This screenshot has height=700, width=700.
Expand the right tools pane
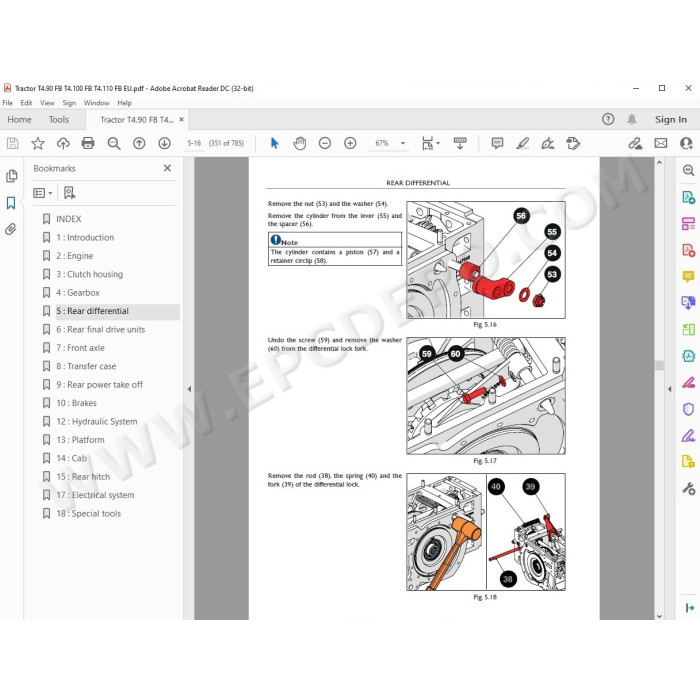pyautogui.click(x=689, y=608)
